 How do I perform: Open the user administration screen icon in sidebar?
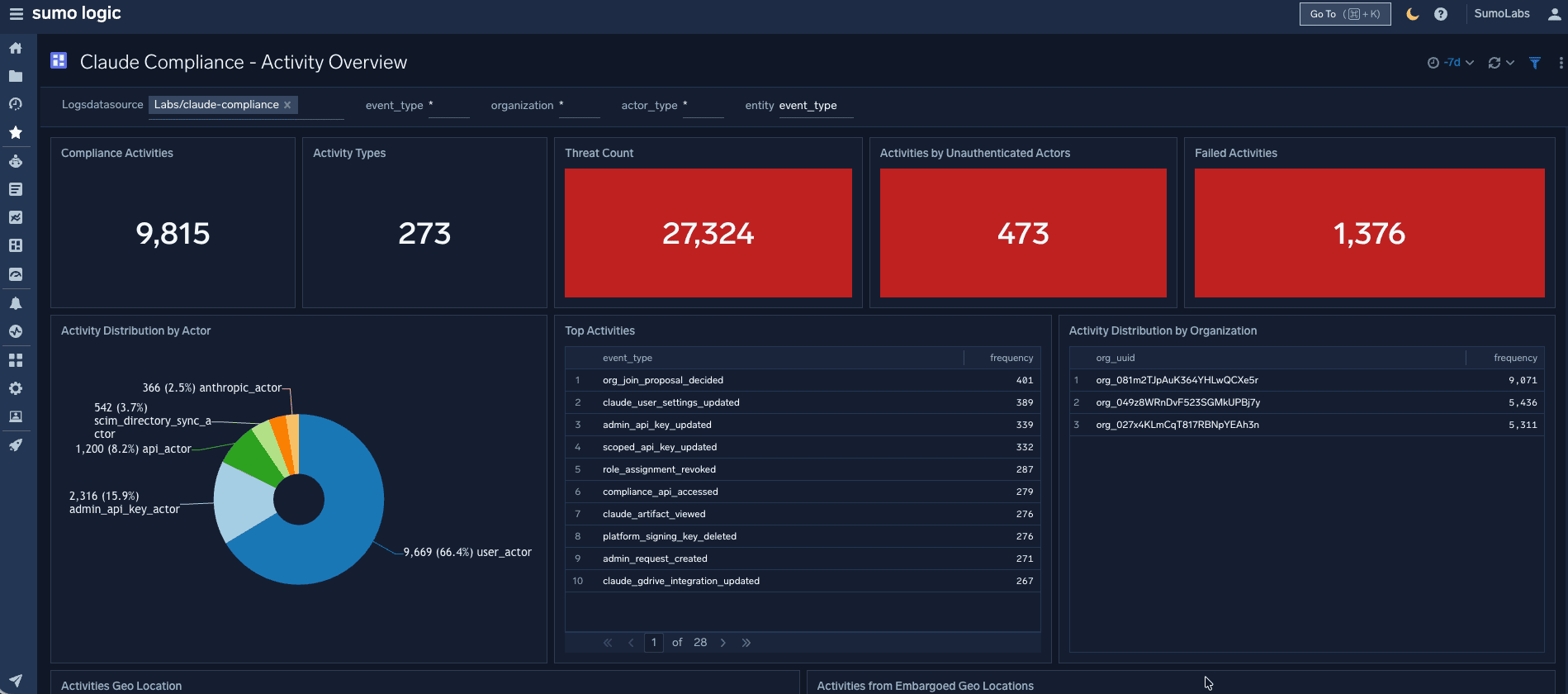coord(16,416)
